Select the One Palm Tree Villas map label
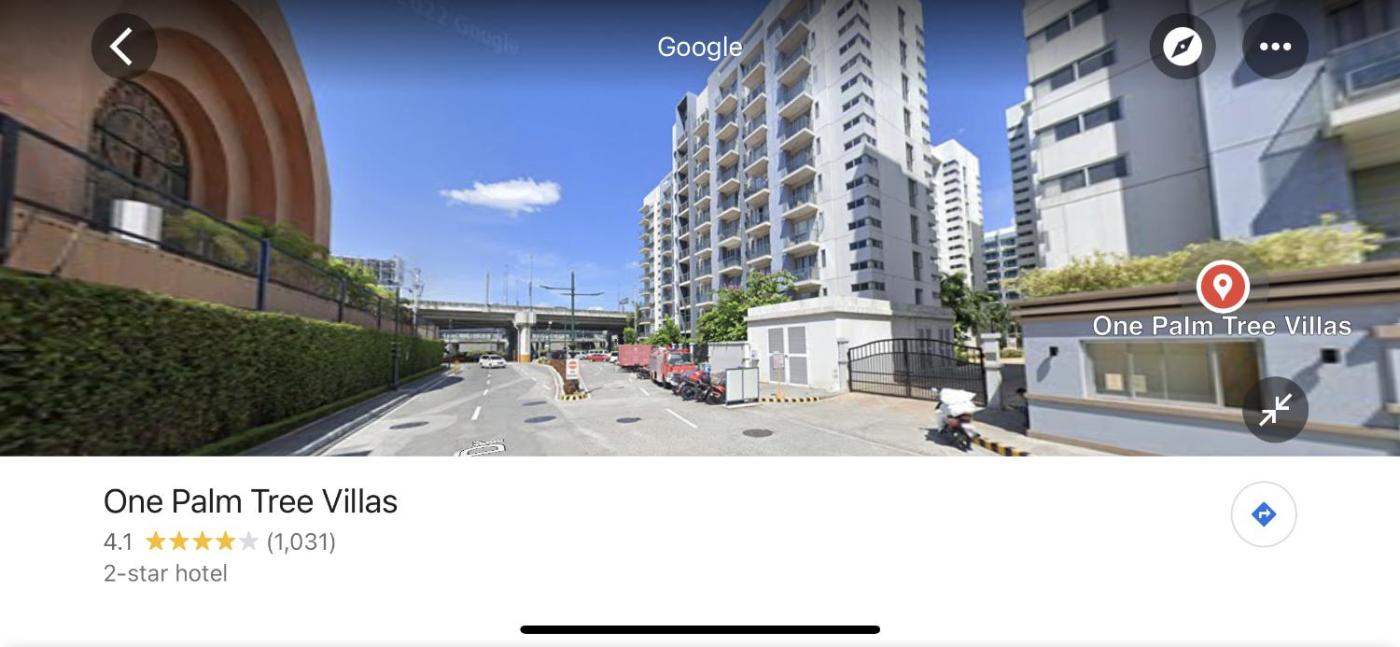This screenshot has height=647, width=1400. (x=1222, y=326)
